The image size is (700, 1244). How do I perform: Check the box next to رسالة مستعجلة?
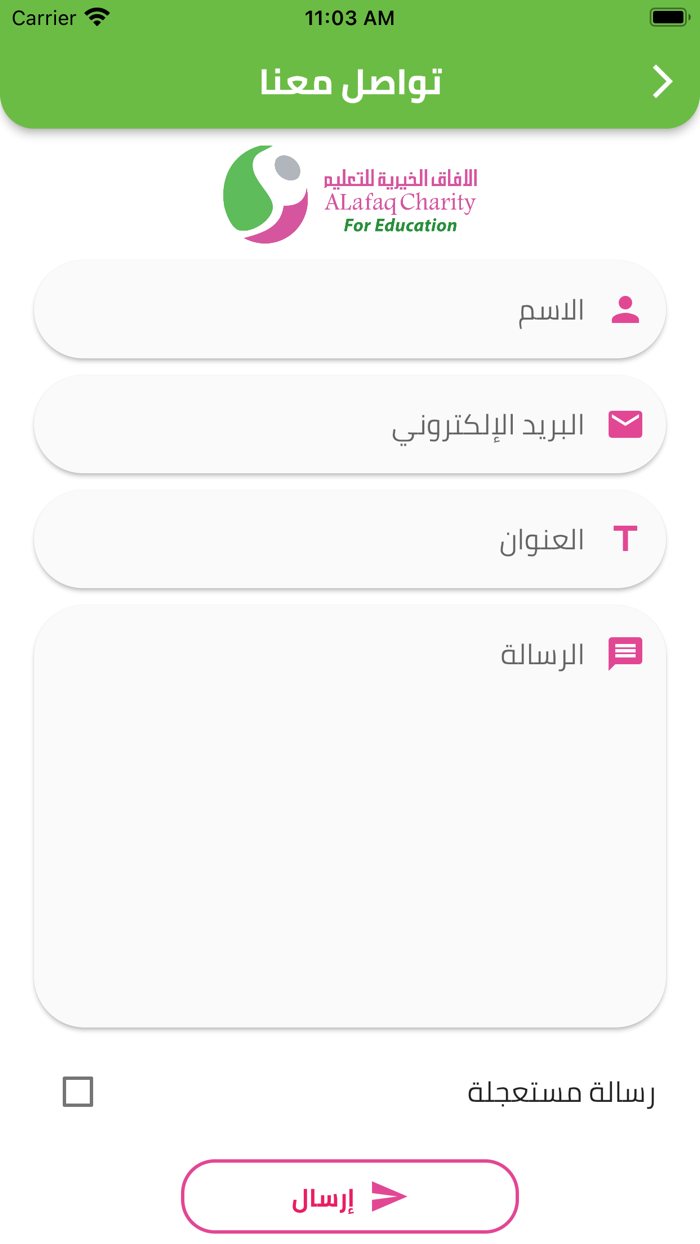pyautogui.click(x=76, y=1093)
